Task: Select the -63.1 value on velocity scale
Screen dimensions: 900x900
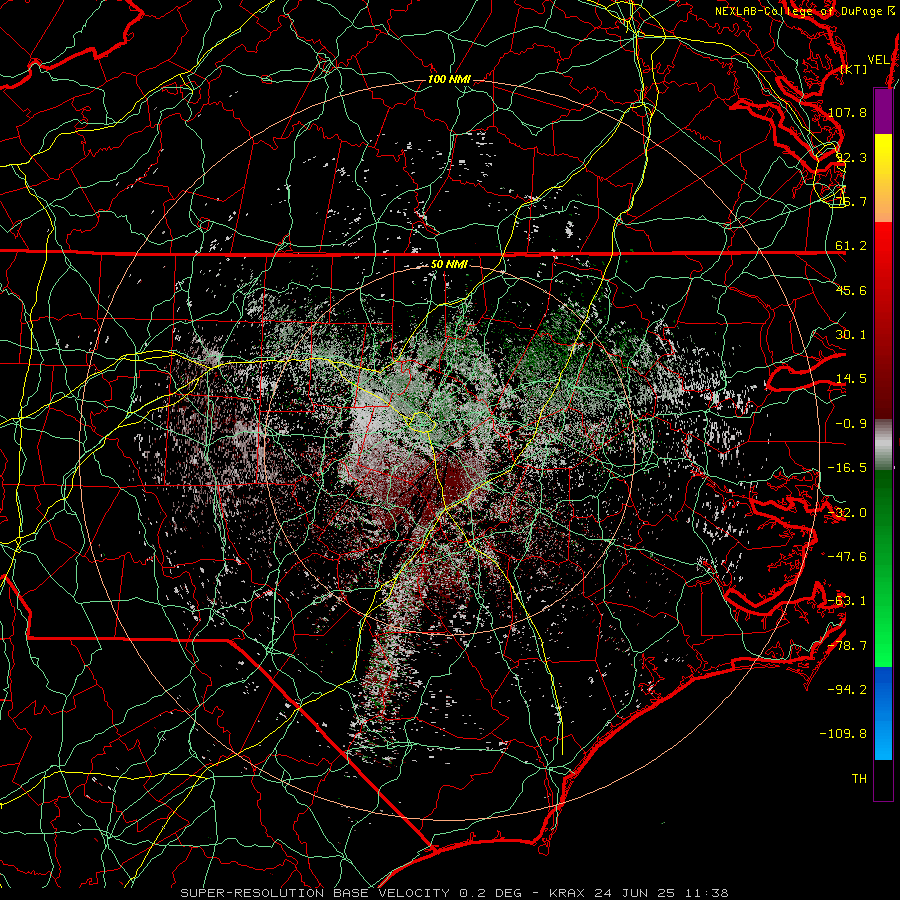Action: 847,601
